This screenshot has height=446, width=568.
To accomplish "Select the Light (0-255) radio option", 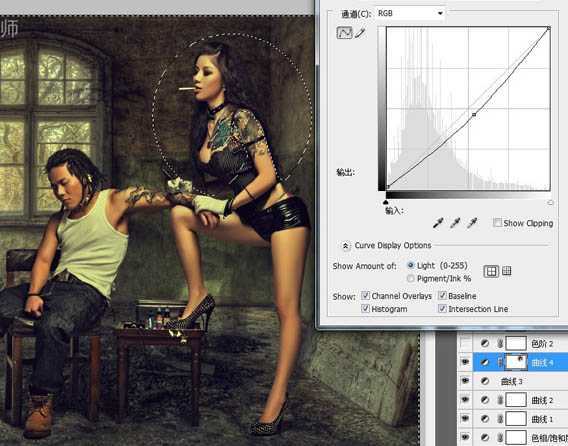I will point(410,266).
